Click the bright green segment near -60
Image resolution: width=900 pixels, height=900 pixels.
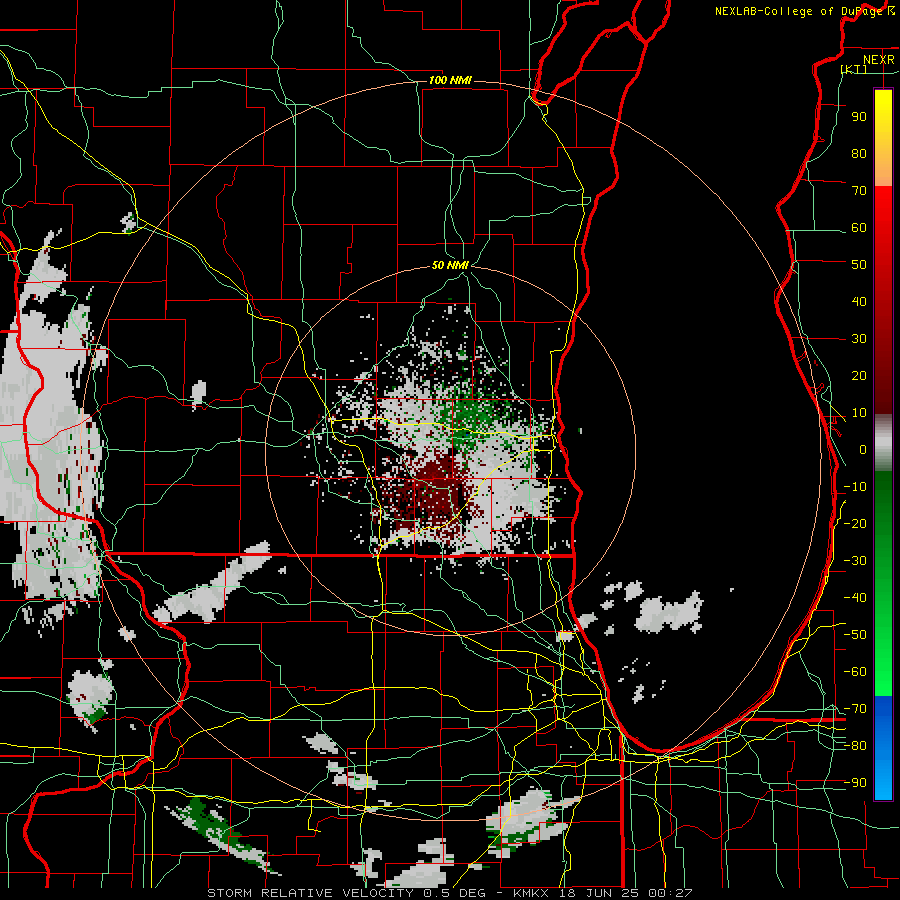(x=883, y=672)
